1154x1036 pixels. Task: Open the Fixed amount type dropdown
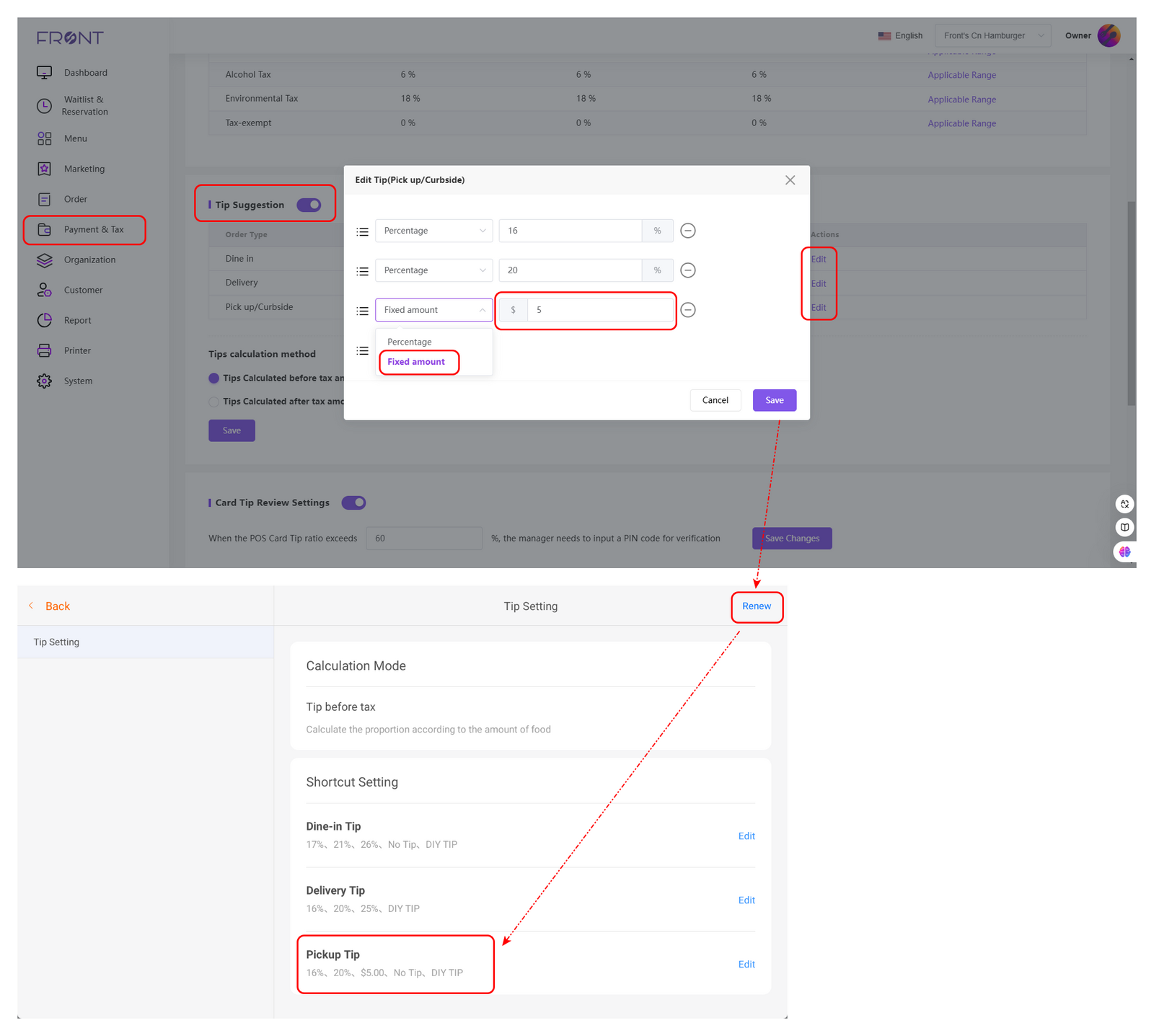(433, 309)
